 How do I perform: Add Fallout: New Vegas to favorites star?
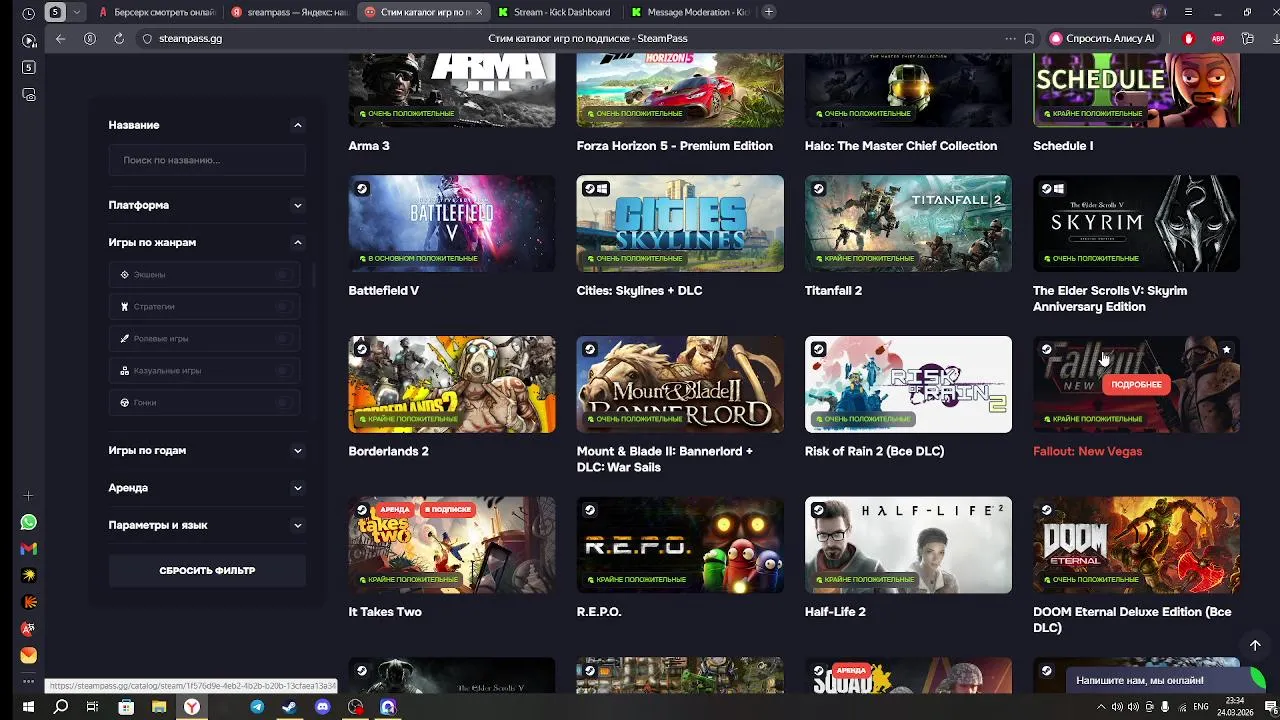pyautogui.click(x=1226, y=350)
